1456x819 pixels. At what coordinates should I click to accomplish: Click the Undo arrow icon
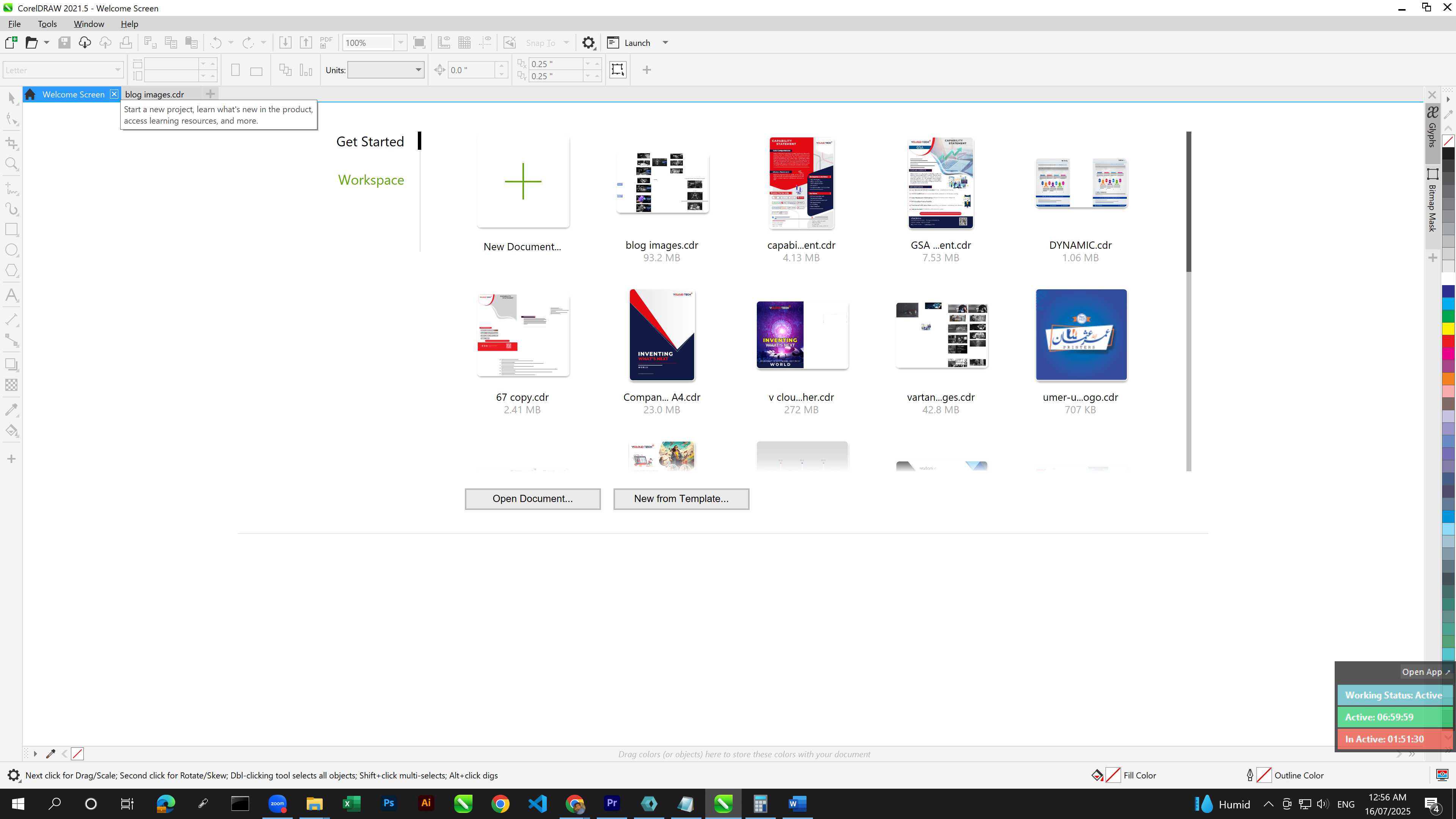[x=215, y=42]
